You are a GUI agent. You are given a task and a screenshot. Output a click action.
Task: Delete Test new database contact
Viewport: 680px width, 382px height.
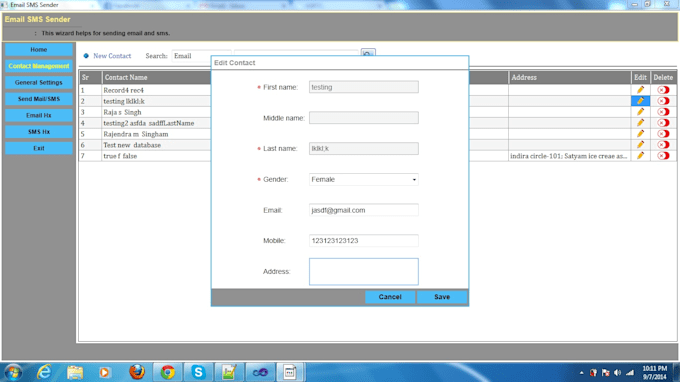point(663,144)
